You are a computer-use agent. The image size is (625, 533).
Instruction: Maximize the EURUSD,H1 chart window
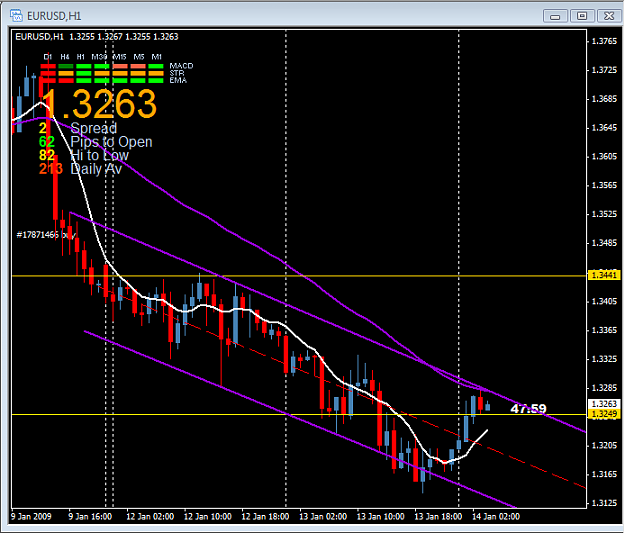point(582,16)
